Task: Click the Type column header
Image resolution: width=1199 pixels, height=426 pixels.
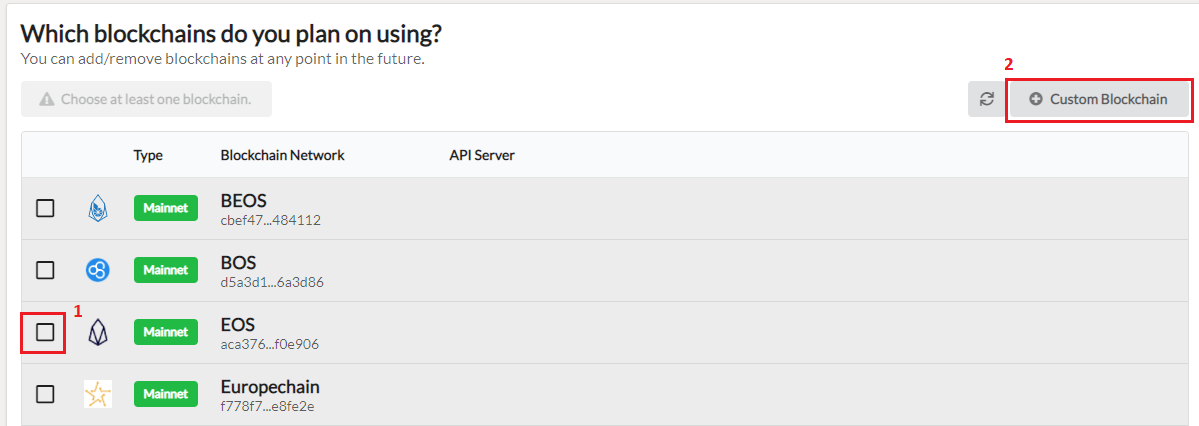Action: click(148, 155)
